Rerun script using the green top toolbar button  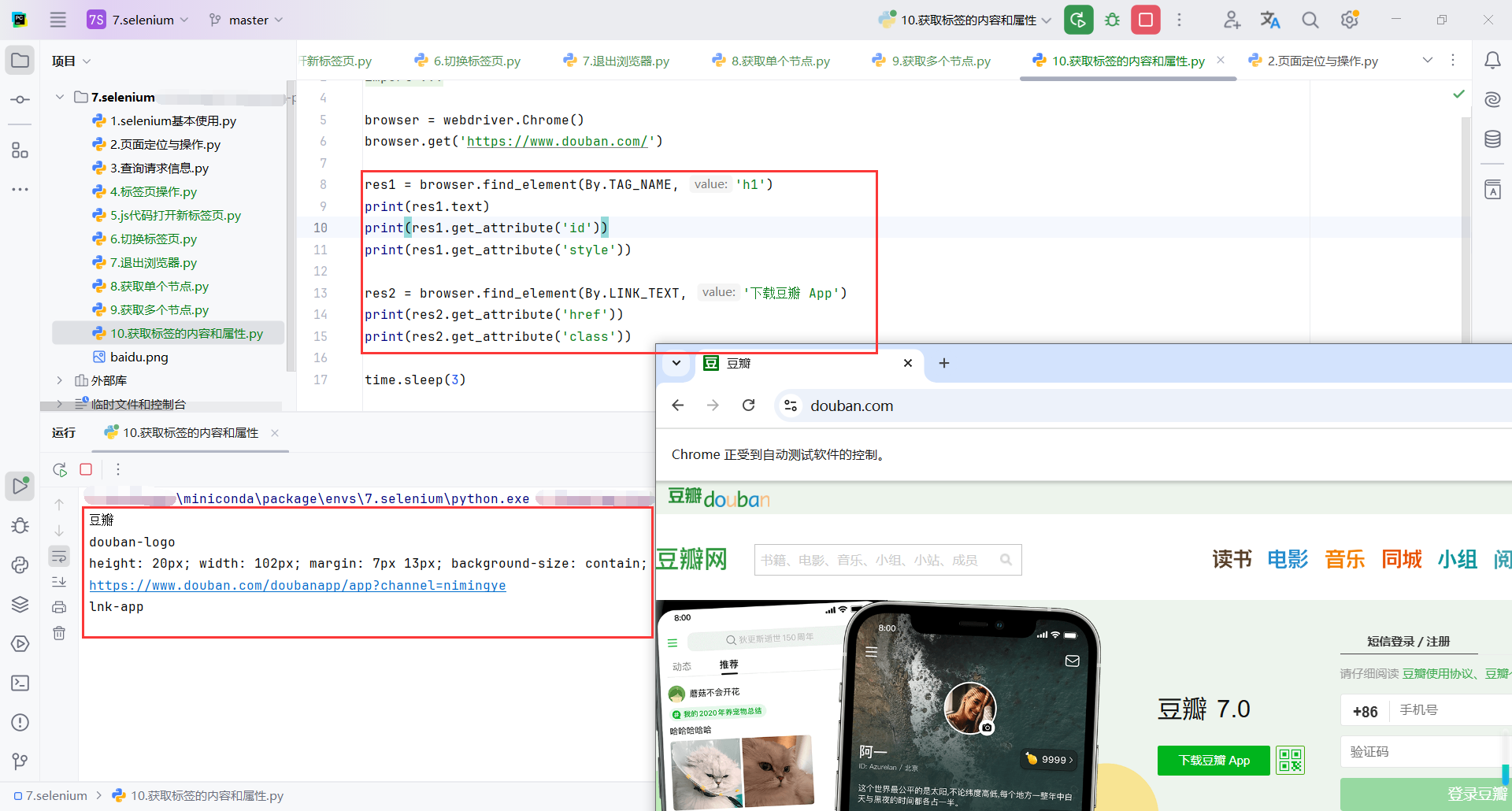tap(1079, 20)
